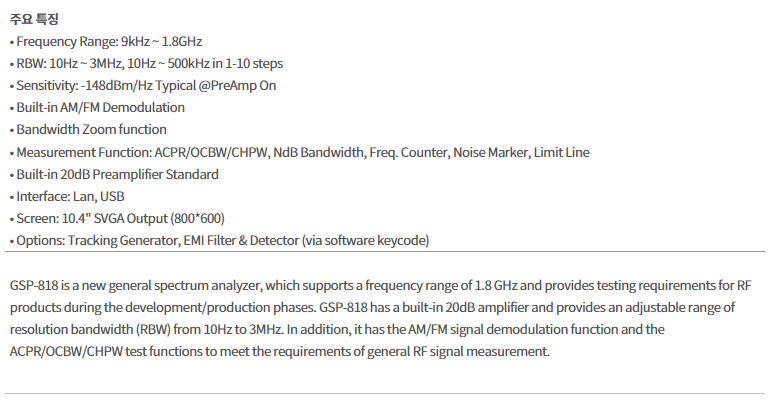The height and width of the screenshot is (405, 768).
Task: Select the Frequency Range 9kHz~1.8GHz line
Action: coord(106,42)
